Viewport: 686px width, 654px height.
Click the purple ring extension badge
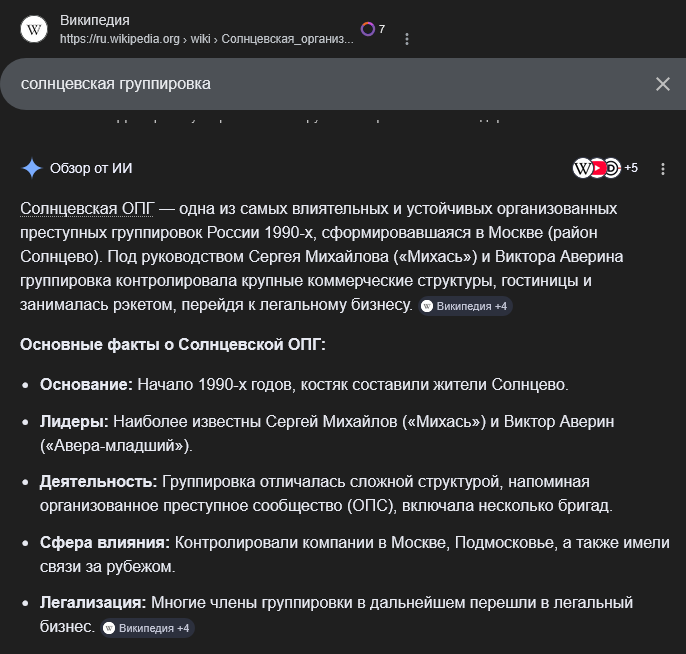(368, 29)
